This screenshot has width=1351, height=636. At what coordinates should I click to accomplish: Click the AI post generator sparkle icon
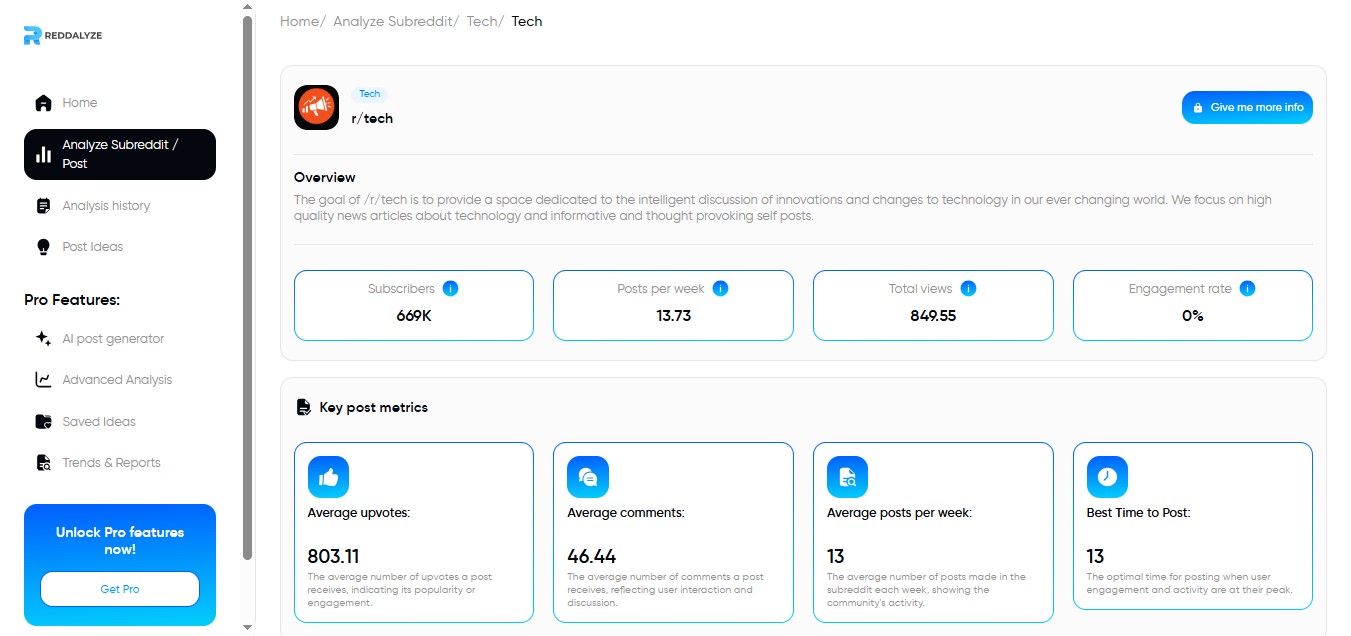[43, 339]
